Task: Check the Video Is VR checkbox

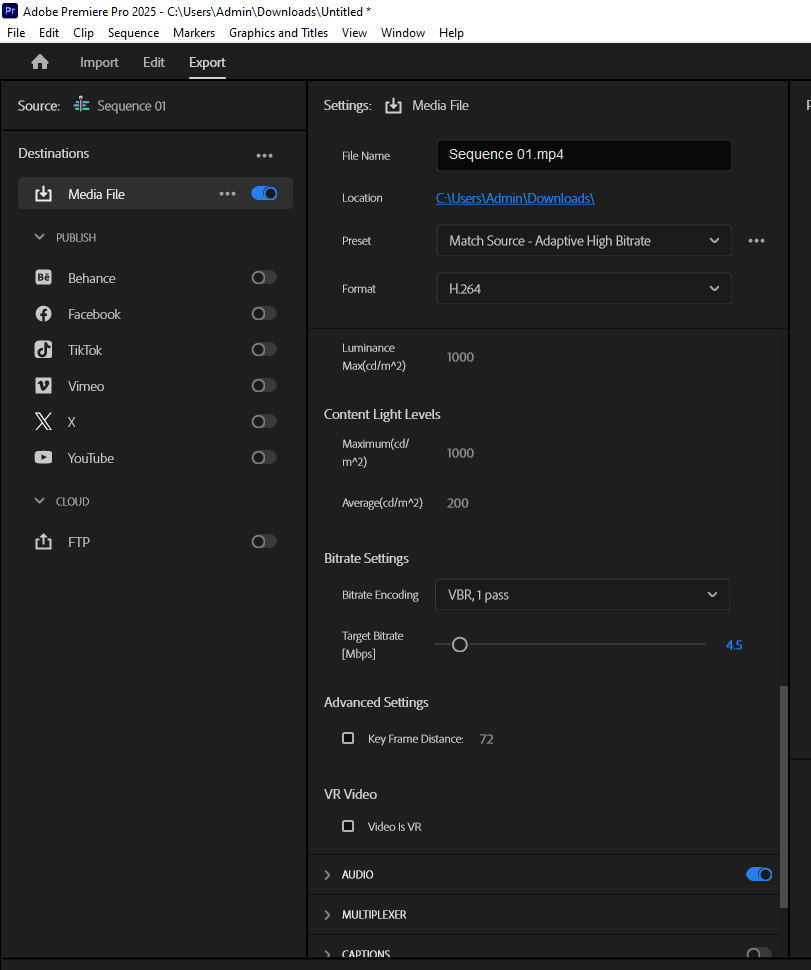Action: 348,826
